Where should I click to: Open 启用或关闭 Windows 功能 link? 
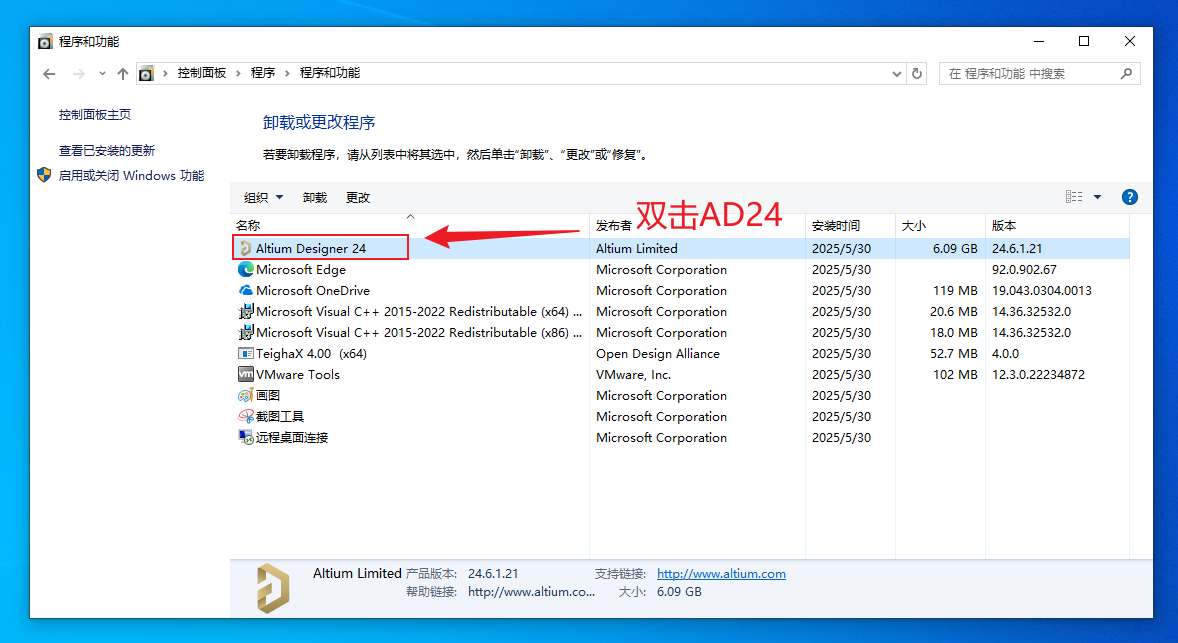pyautogui.click(x=131, y=175)
